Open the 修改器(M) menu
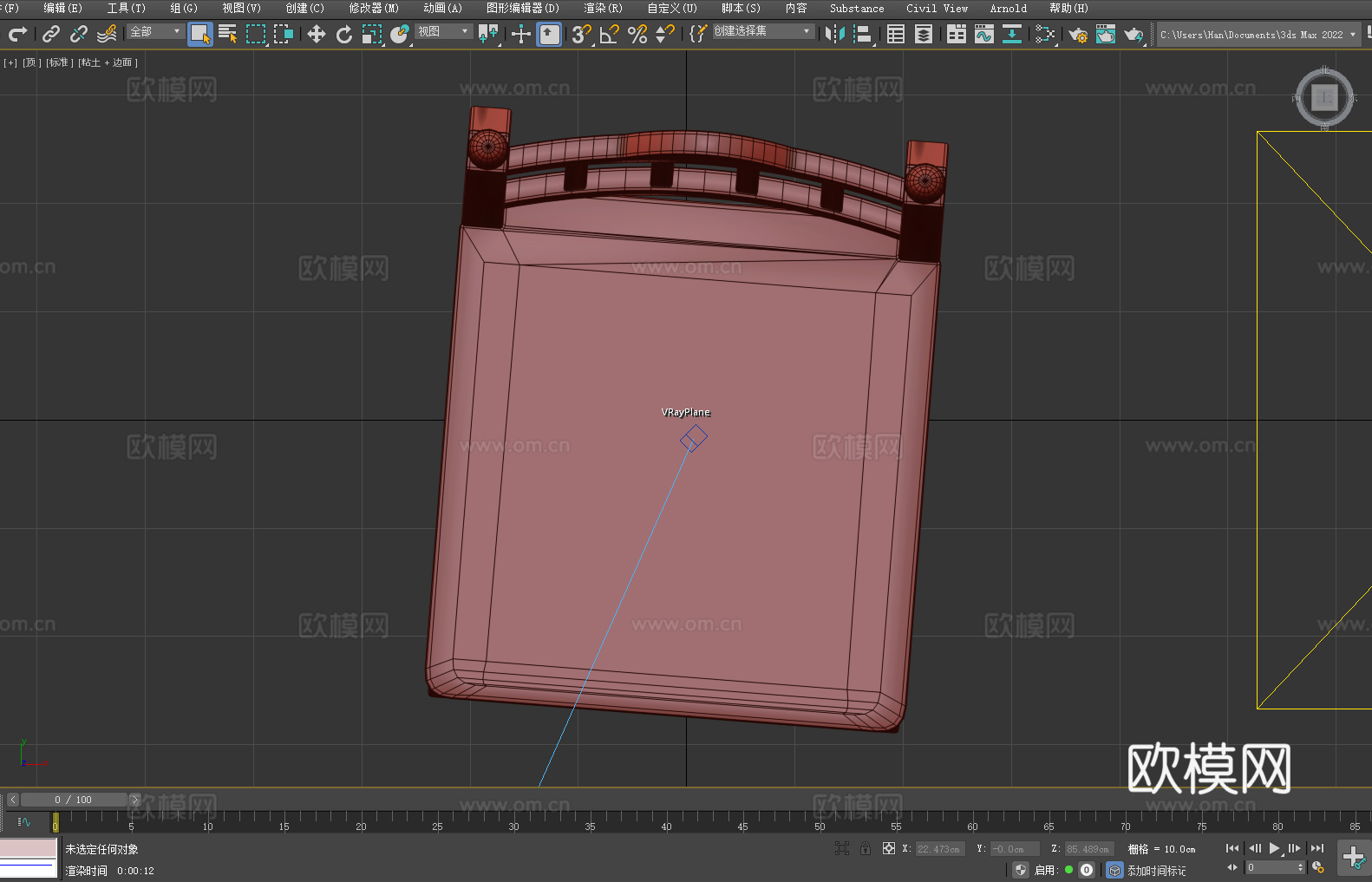The width and height of the screenshot is (1372, 882). point(374,8)
